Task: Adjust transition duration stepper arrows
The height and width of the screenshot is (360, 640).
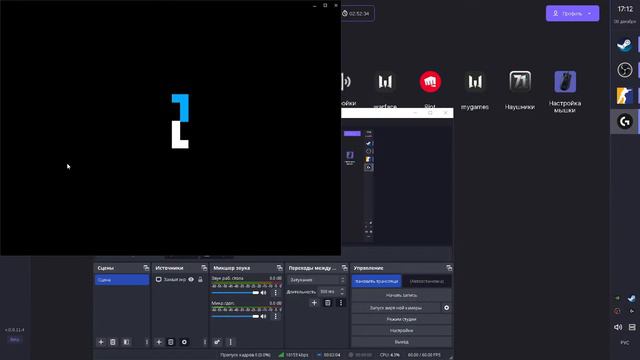Action: (x=342, y=291)
